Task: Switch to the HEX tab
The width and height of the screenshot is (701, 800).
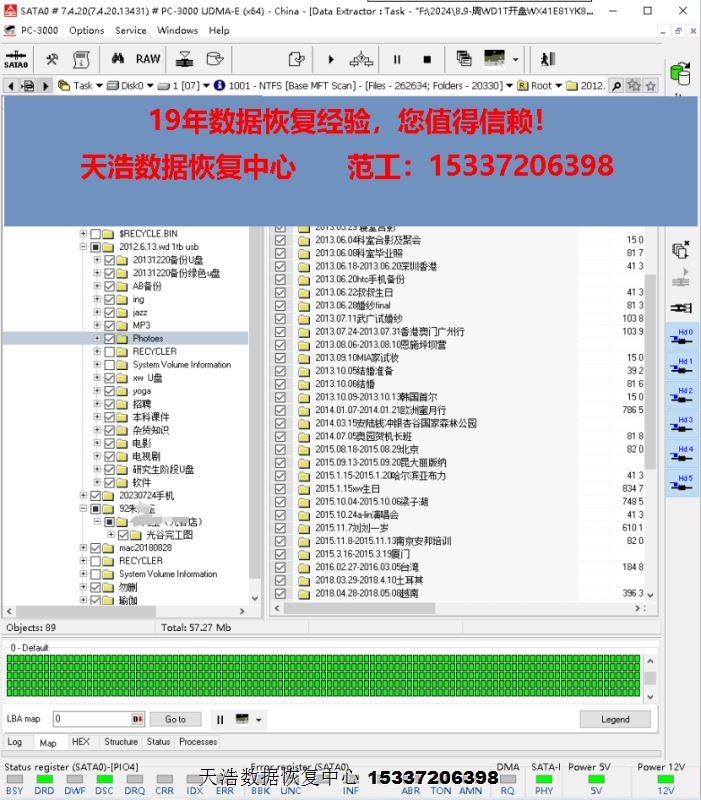Action: click(80, 742)
